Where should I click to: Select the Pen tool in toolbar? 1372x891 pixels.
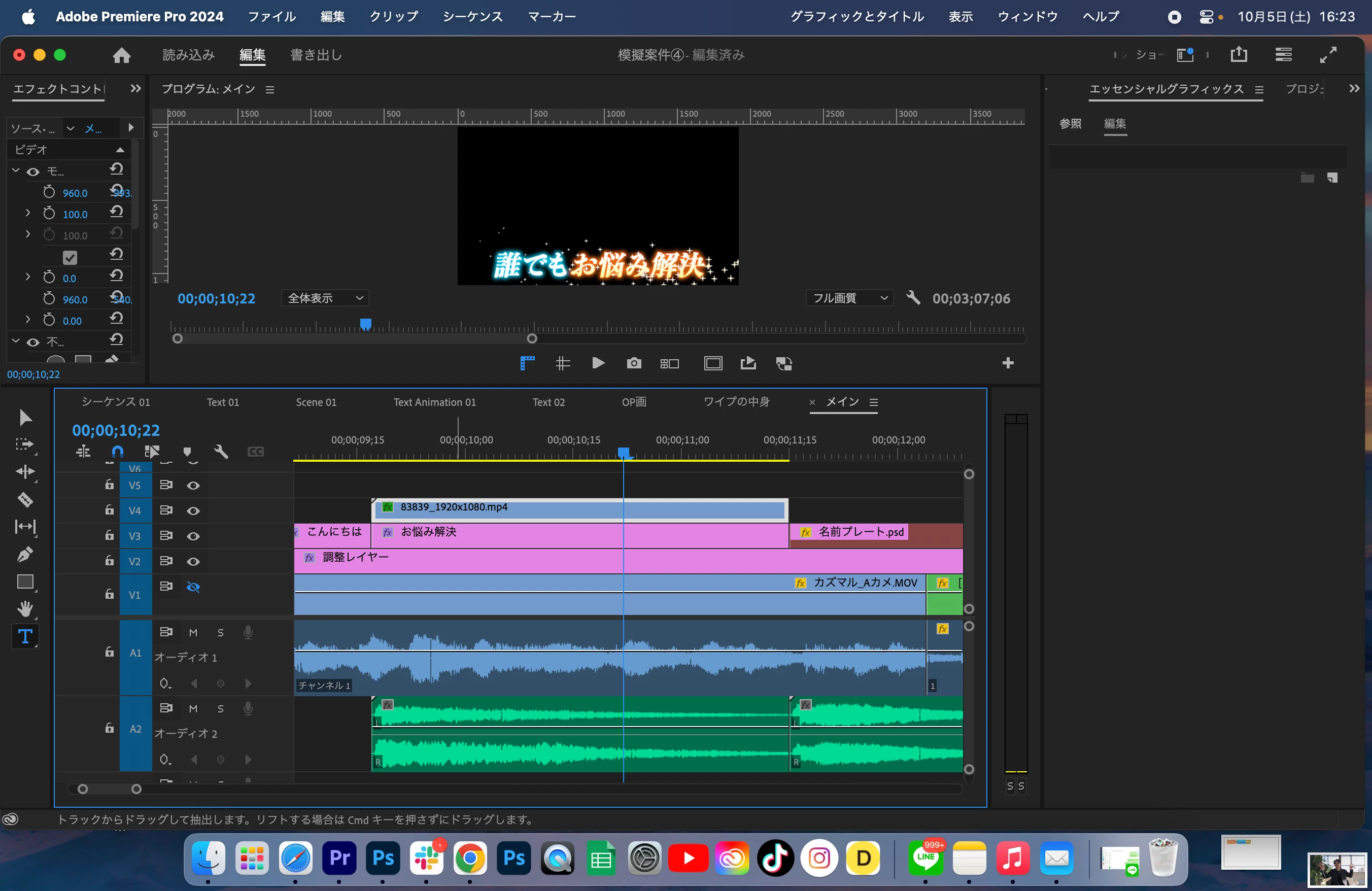point(25,555)
